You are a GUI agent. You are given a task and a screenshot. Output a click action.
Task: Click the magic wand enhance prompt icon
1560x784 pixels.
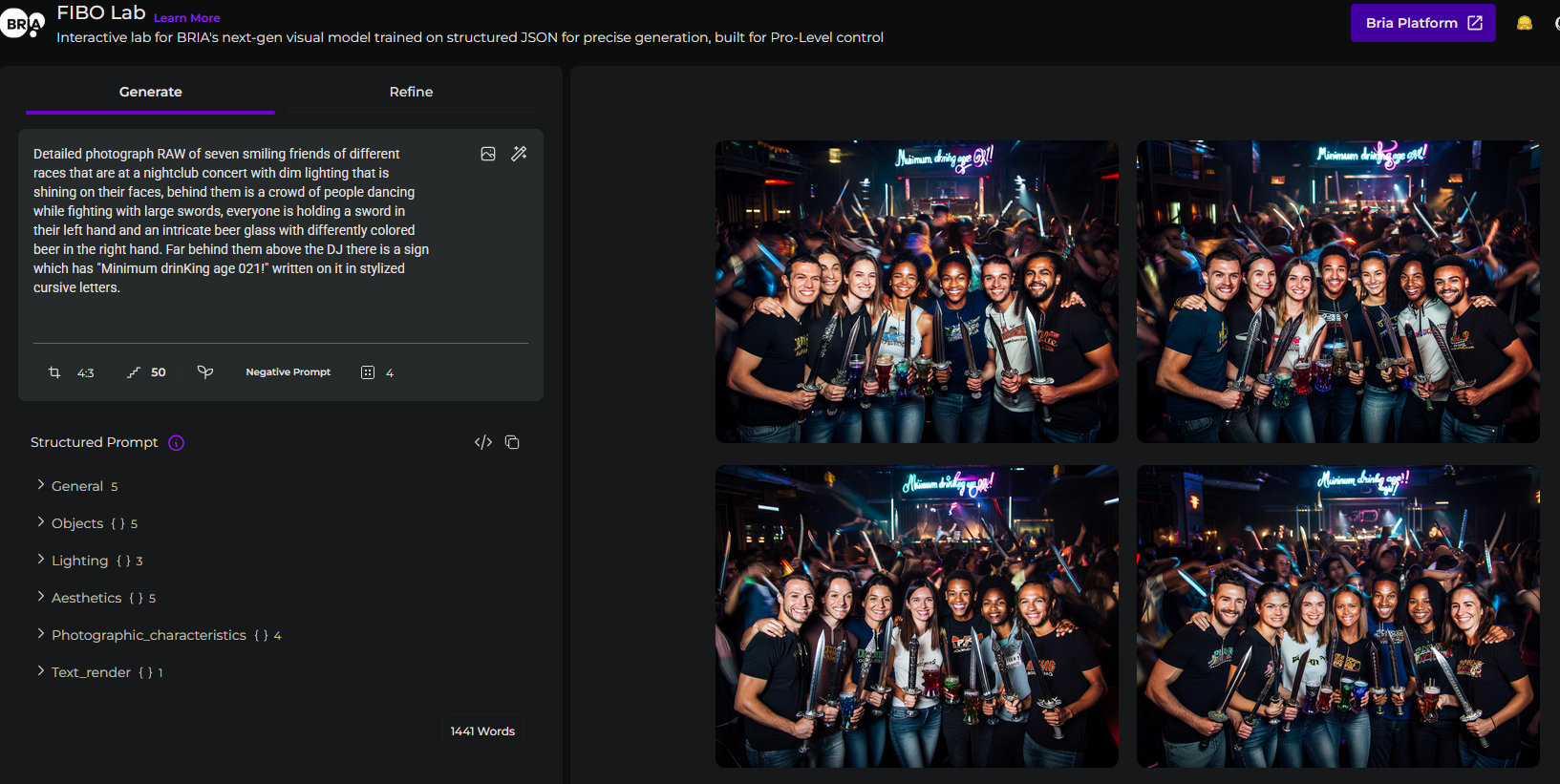point(519,154)
